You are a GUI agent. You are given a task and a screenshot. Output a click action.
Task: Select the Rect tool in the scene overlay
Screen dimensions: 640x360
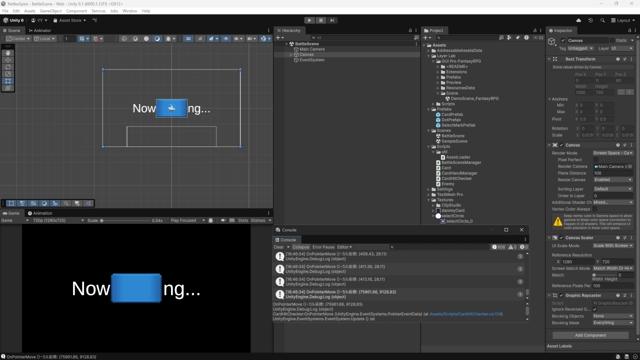click(8, 81)
